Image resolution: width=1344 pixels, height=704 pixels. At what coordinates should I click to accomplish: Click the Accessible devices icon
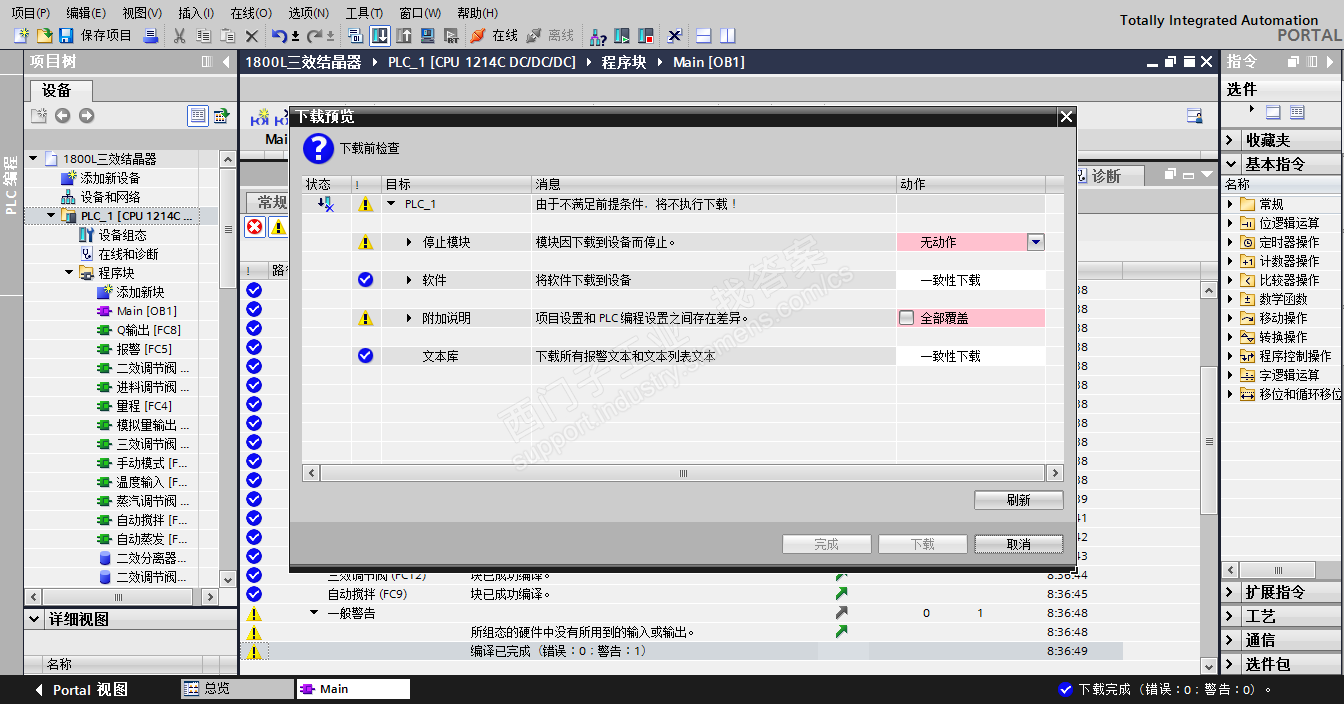pos(598,36)
